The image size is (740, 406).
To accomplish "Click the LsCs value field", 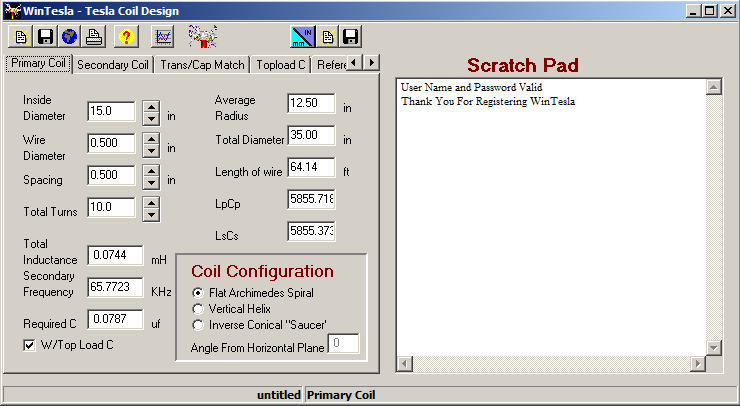I will click(x=311, y=231).
